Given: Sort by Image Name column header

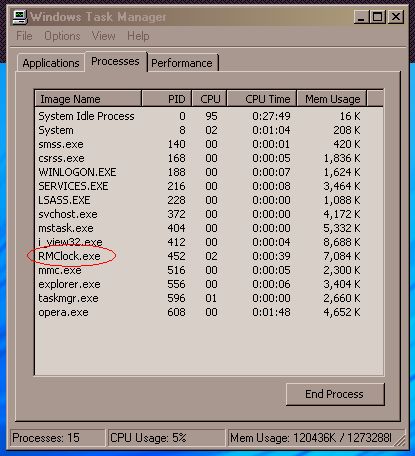Looking at the screenshot, I should [88, 99].
